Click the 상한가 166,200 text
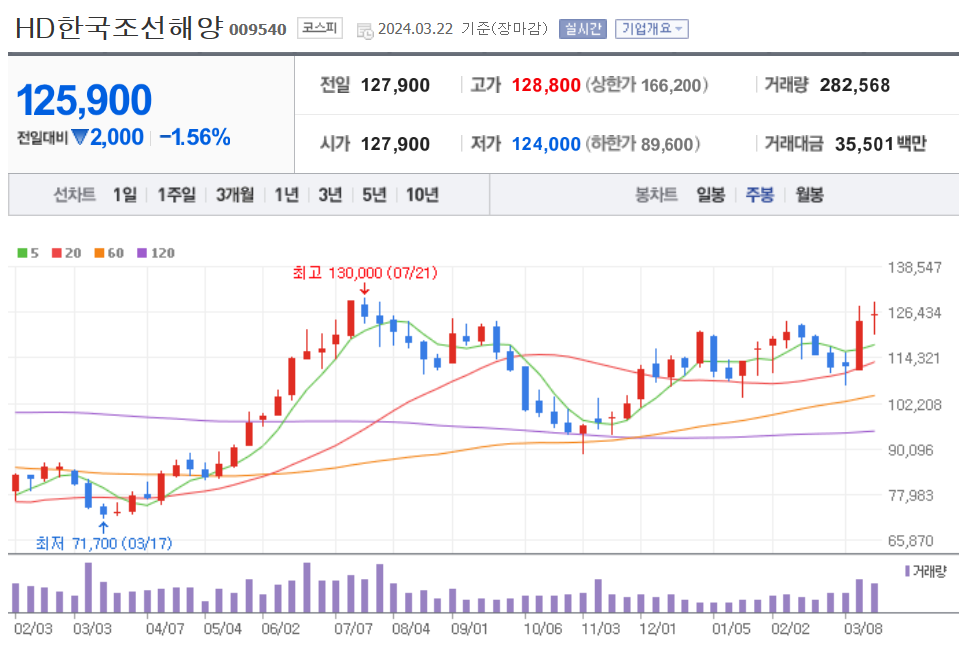This screenshot has height=661, width=959. 646,85
